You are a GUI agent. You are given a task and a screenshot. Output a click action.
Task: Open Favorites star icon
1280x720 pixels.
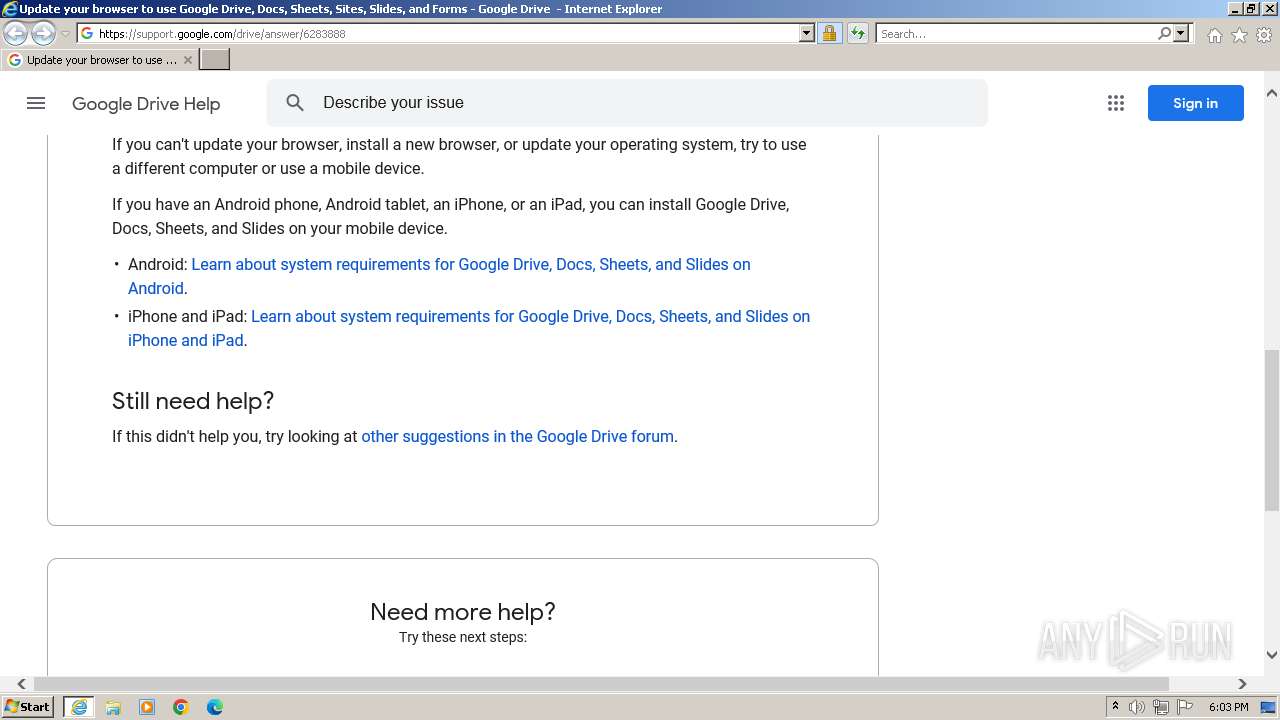click(1239, 35)
